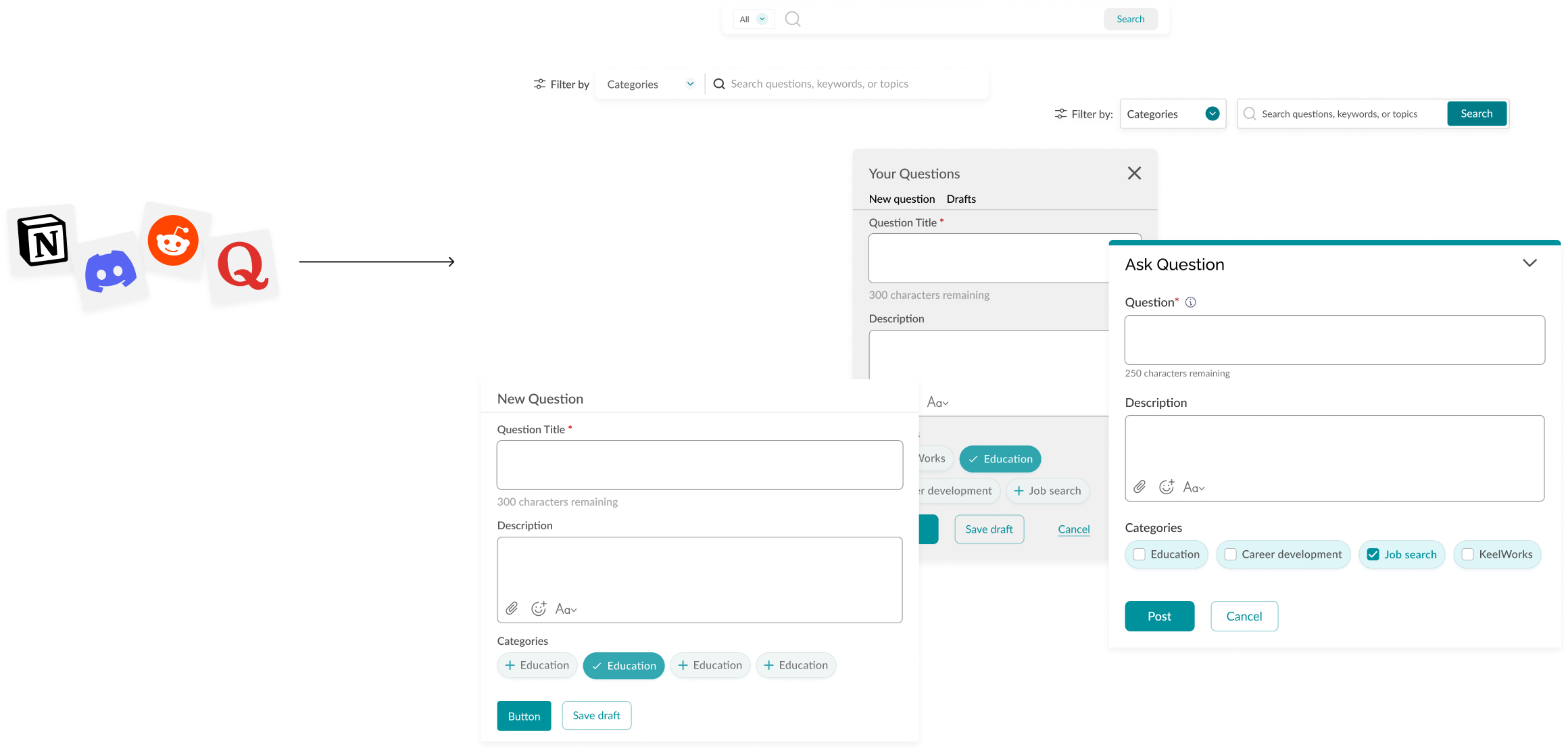Screen dimensions: 1568x751
Task: Click the Post button
Action: pyautogui.click(x=1160, y=616)
